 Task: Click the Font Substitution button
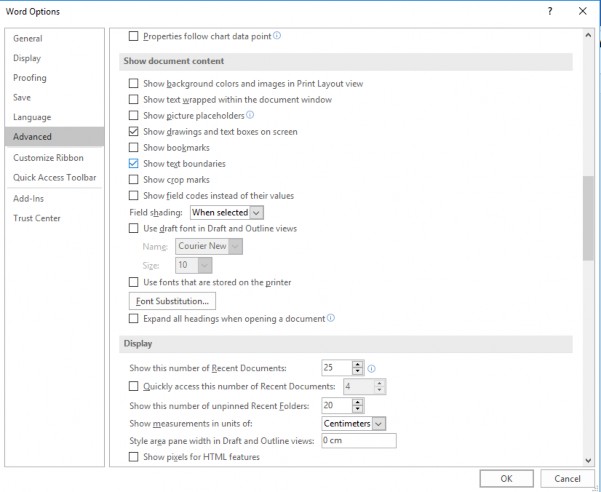tap(171, 301)
